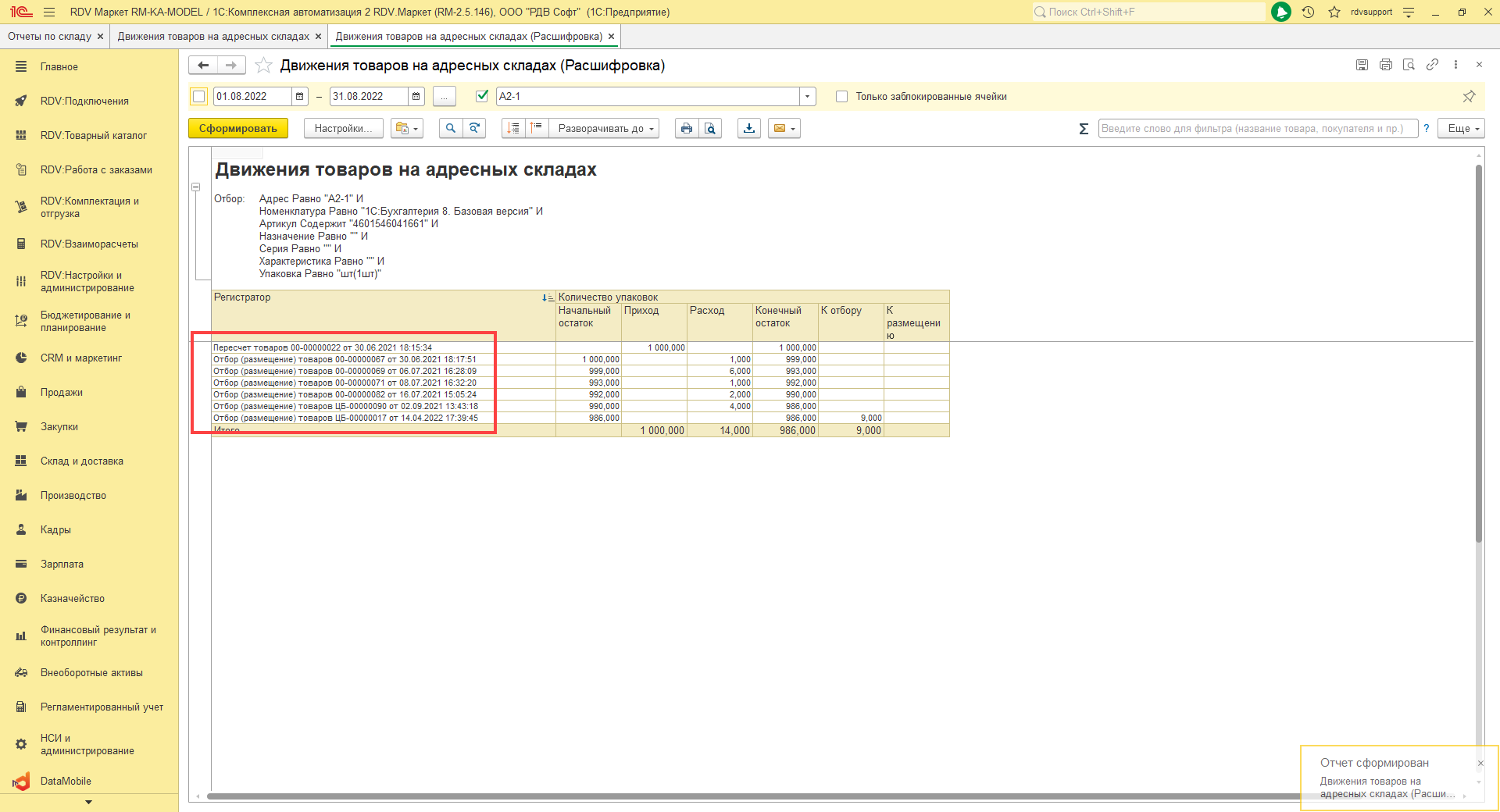This screenshot has width=1500, height=812.
Task: Open the 'Еще' dropdown menu
Action: click(x=1461, y=129)
